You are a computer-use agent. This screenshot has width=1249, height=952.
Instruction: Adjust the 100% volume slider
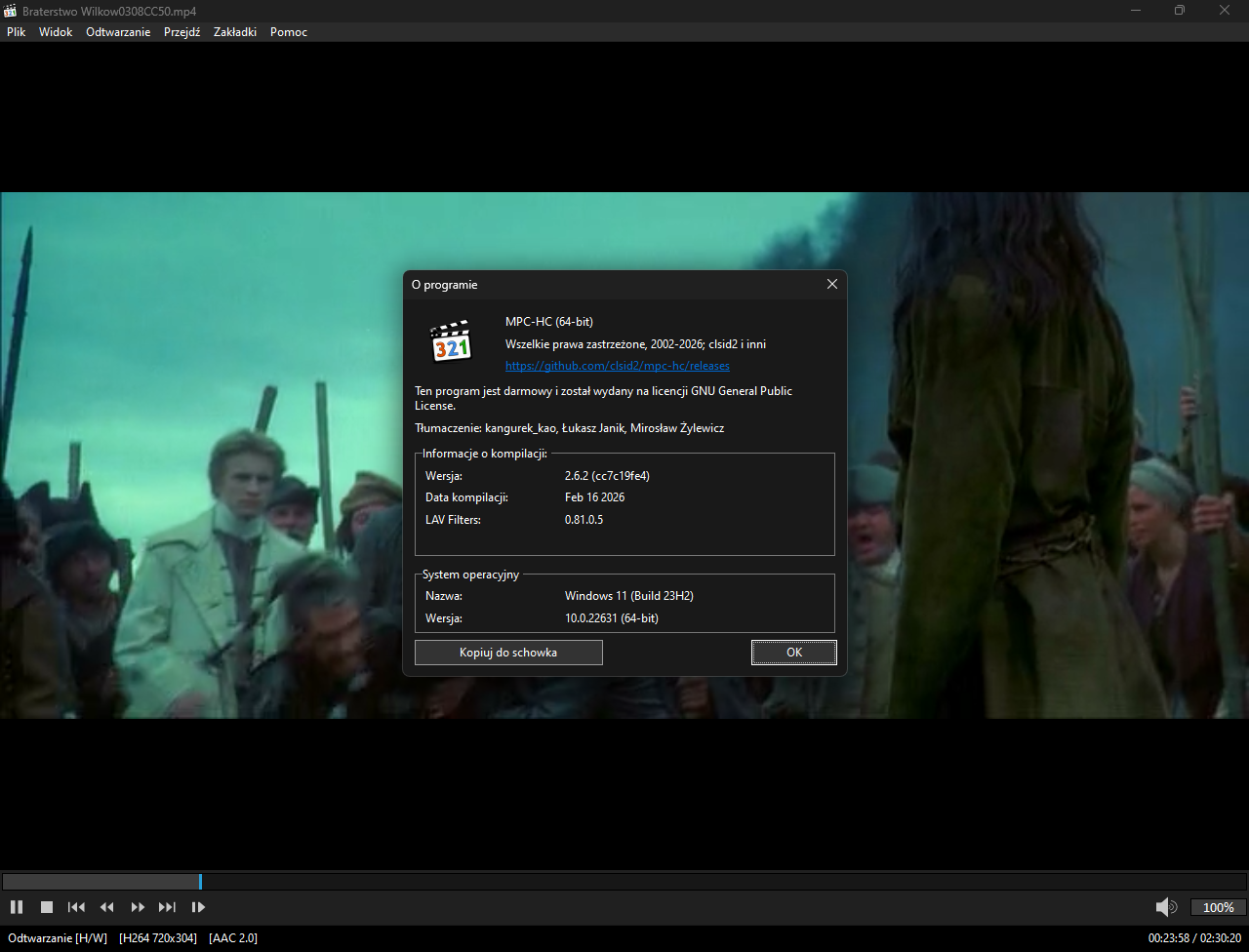1218,907
